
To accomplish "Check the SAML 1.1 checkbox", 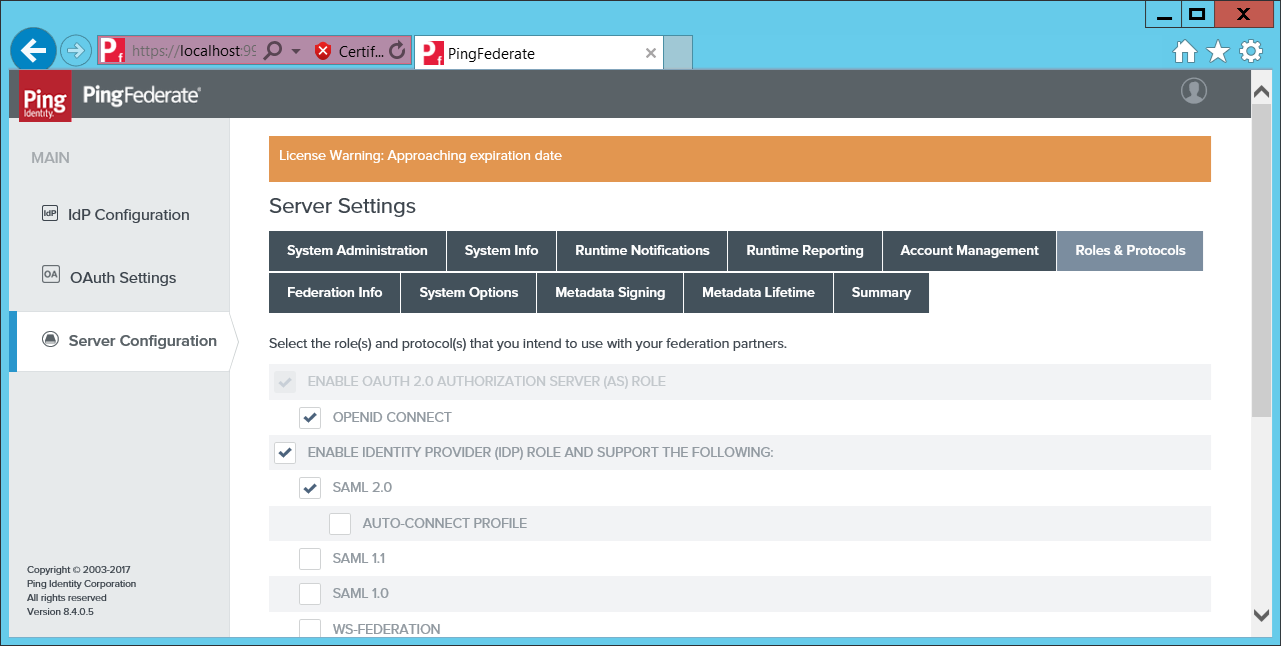I will tap(310, 558).
